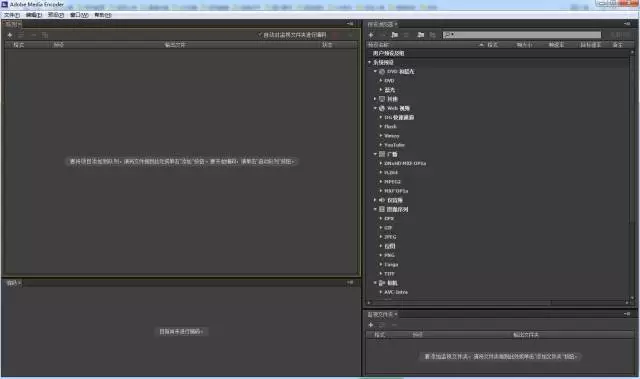The height and width of the screenshot is (379, 640).
Task: Expand the Flash preset group
Action: [381, 126]
